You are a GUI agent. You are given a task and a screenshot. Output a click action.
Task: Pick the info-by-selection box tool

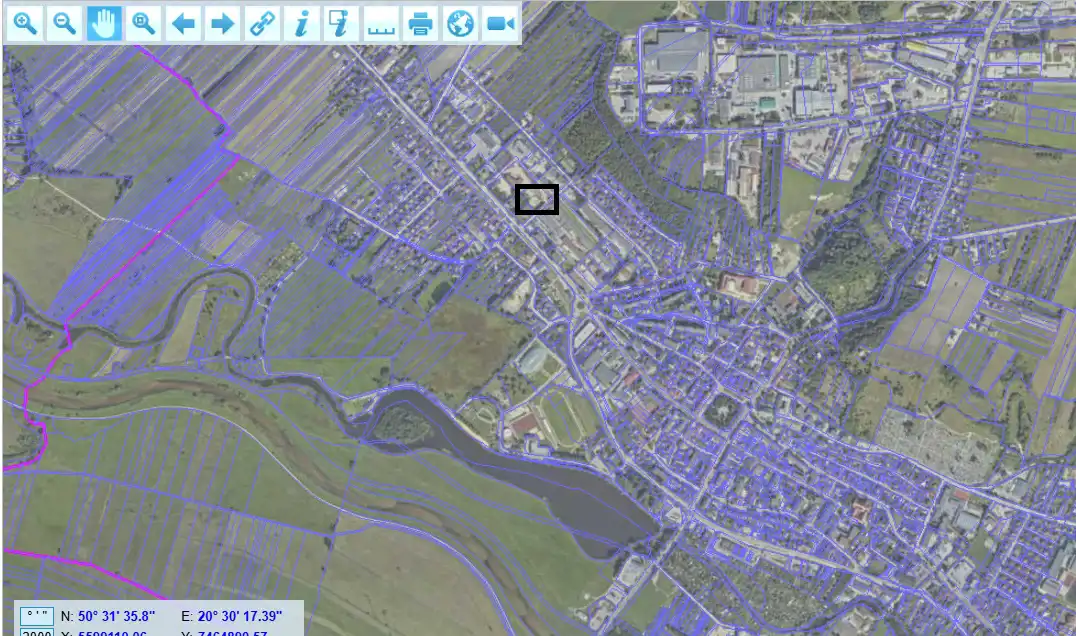tap(341, 23)
